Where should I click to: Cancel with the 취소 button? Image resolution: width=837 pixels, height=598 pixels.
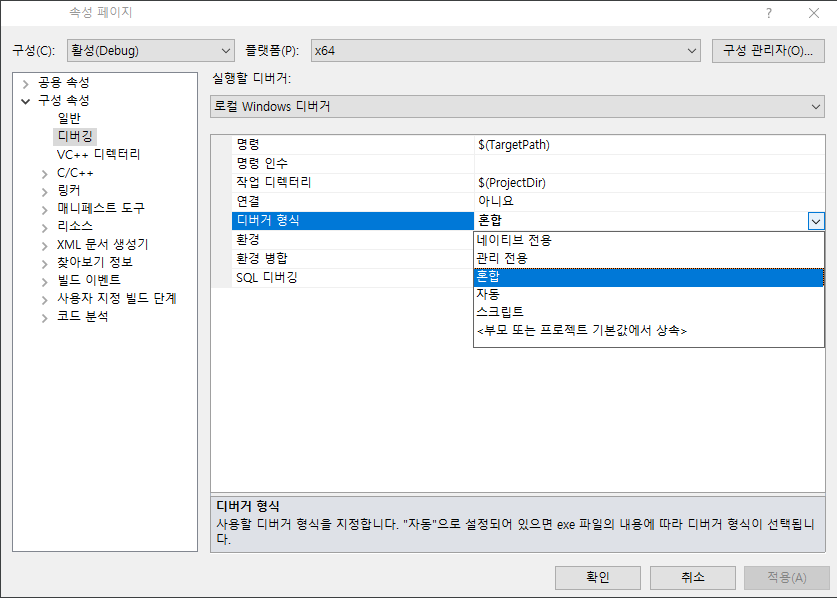click(693, 577)
